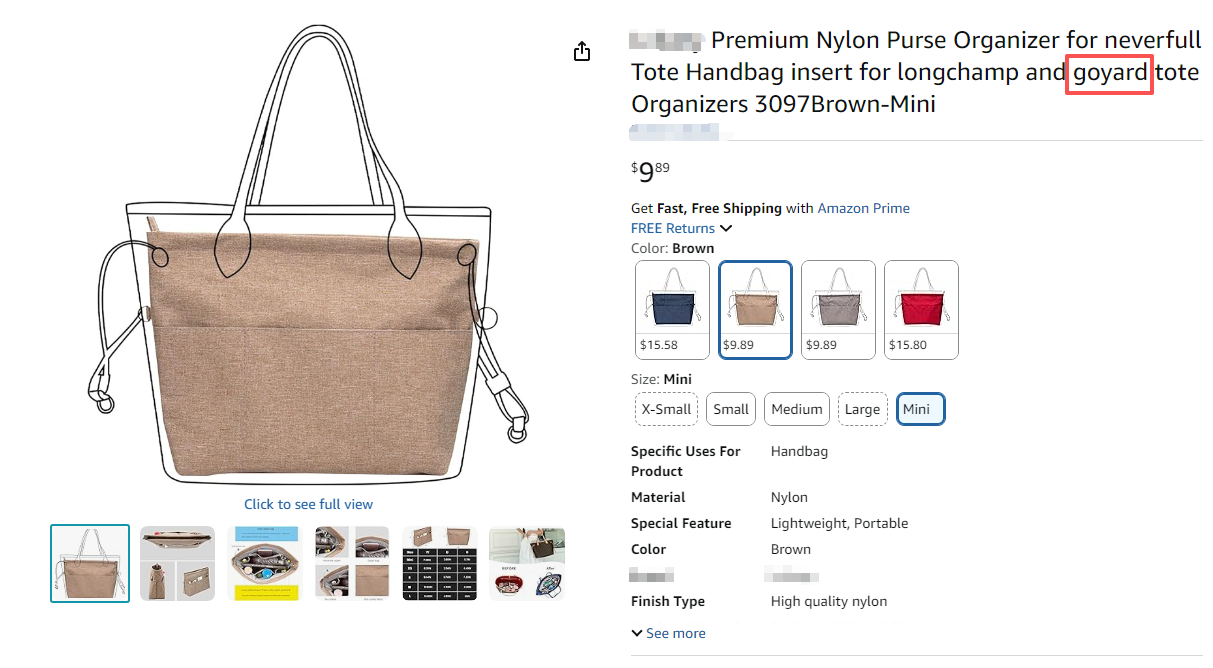Pick the Medium size option
The height and width of the screenshot is (668, 1213).
(x=797, y=409)
